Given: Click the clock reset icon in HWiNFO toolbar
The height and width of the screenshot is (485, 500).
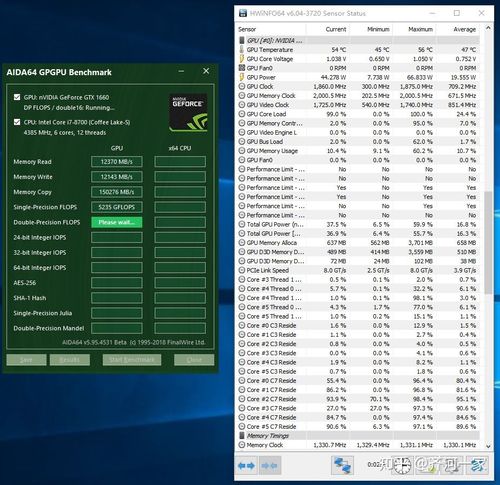Looking at the screenshot, I should (402, 466).
